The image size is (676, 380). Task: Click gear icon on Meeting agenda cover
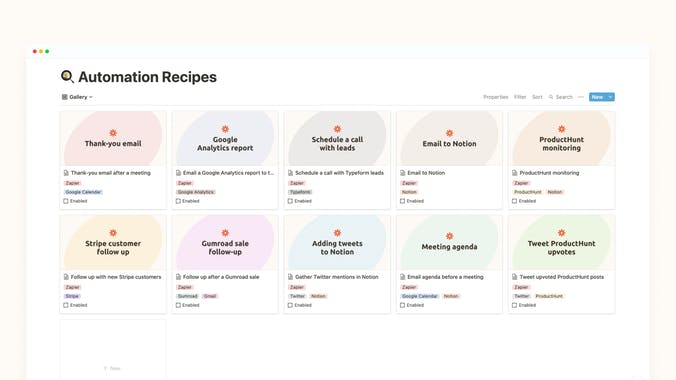click(x=449, y=236)
